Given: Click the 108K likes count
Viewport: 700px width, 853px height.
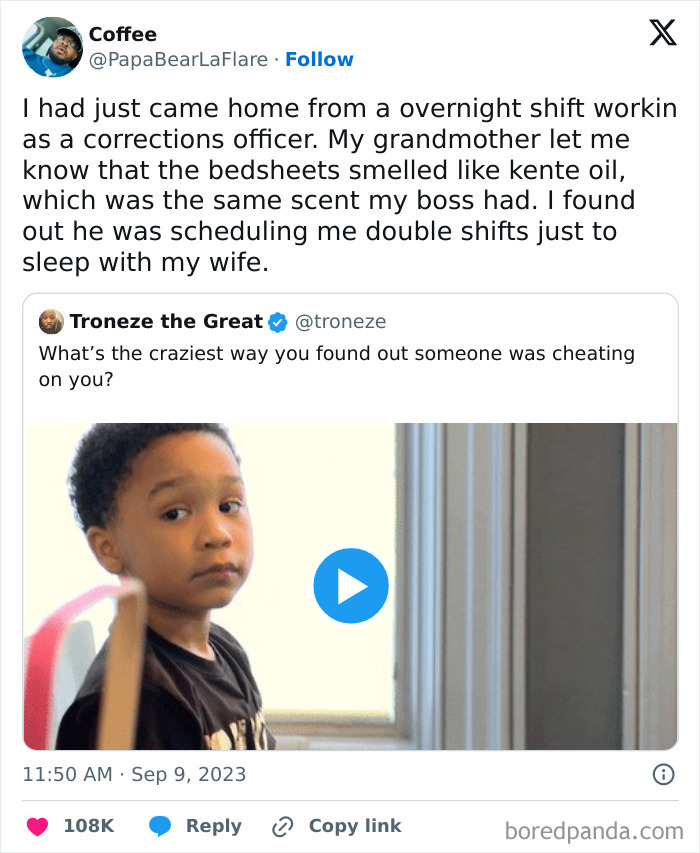Looking at the screenshot, I should pyautogui.click(x=89, y=826).
